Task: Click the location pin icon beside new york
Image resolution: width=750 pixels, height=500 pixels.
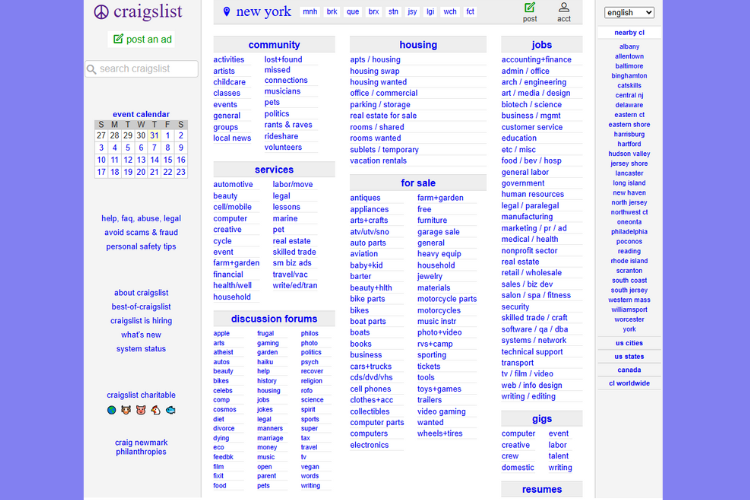Action: (x=227, y=11)
